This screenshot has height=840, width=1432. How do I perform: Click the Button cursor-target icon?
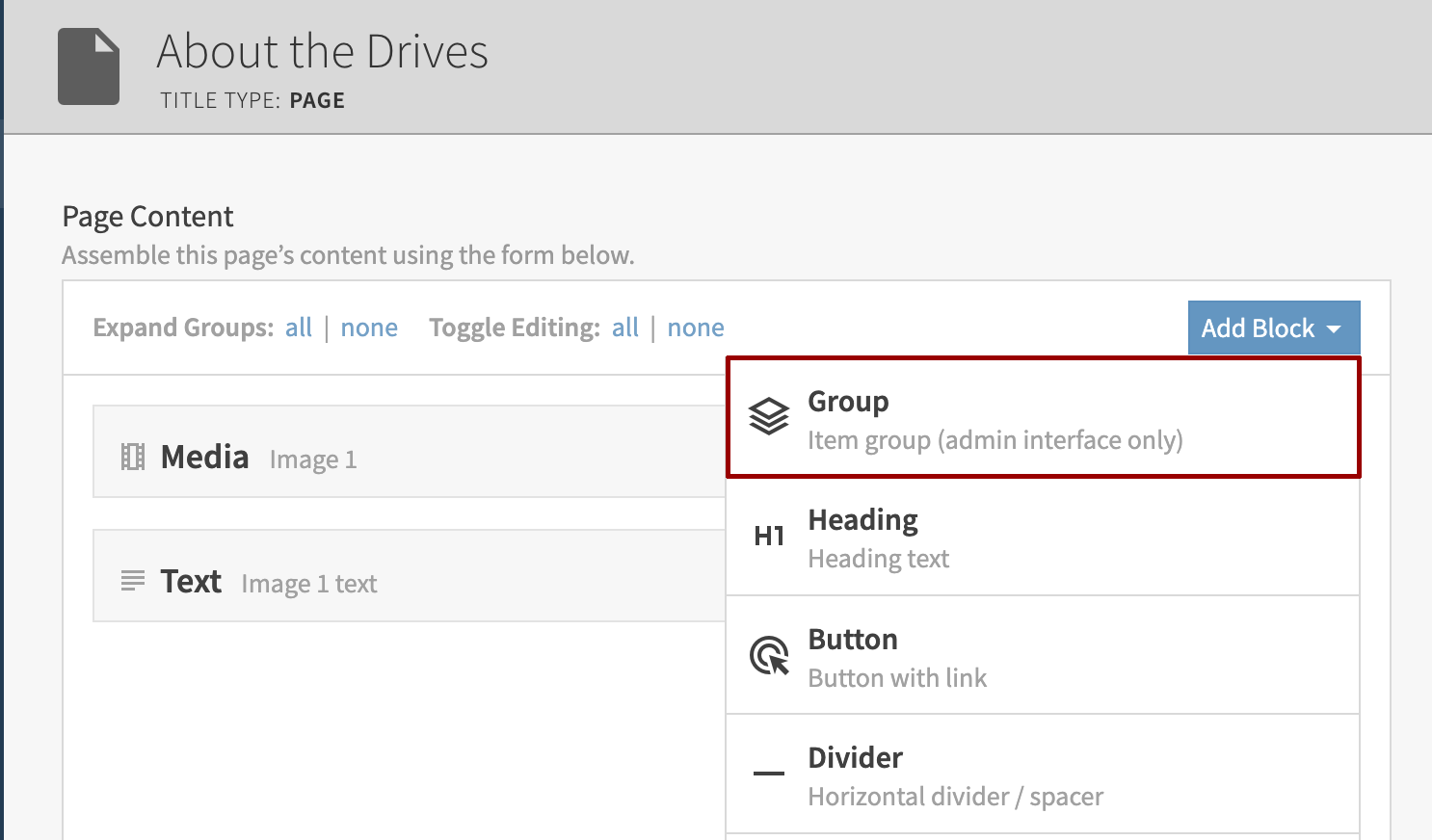(769, 656)
